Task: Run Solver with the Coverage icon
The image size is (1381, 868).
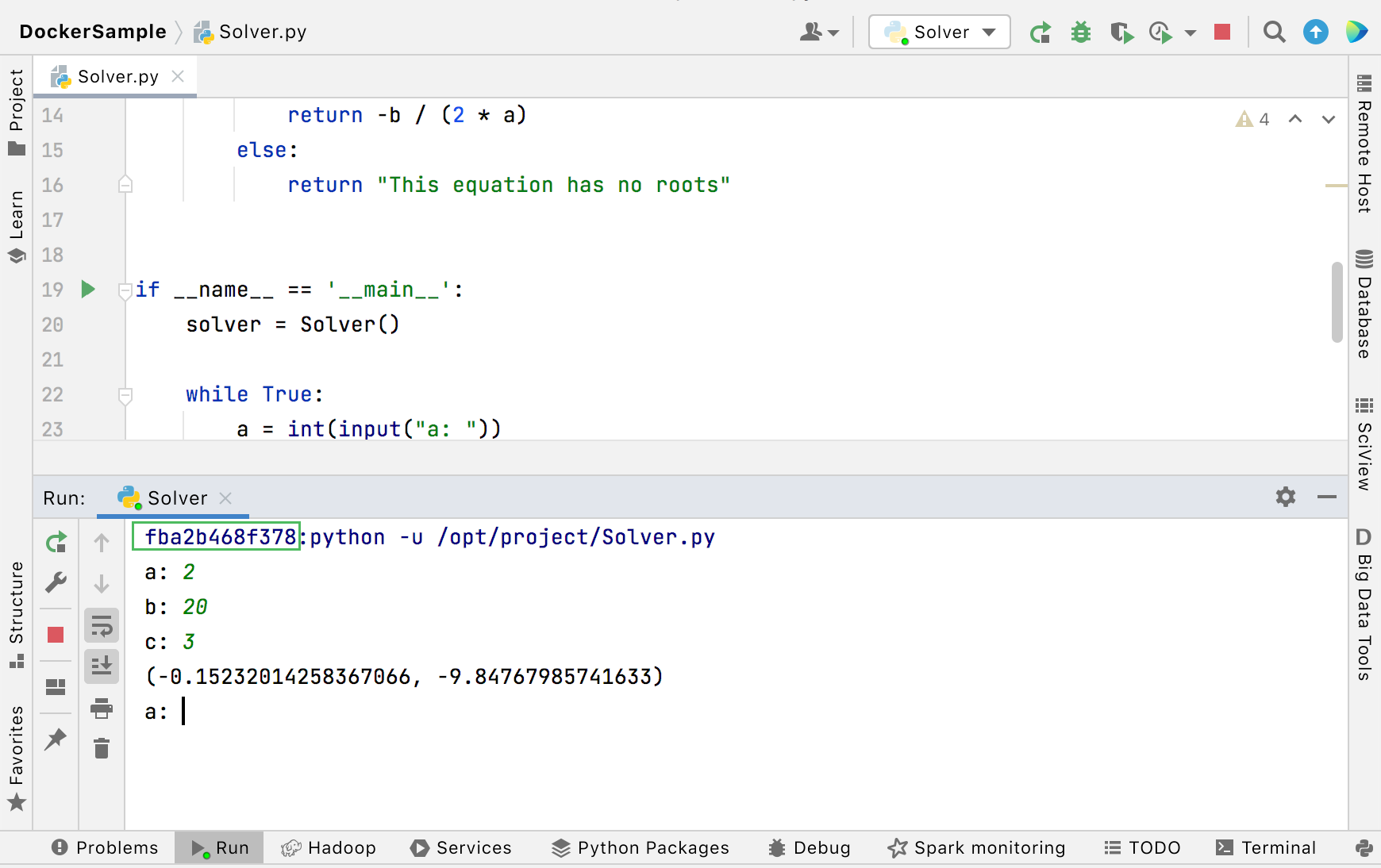Action: [x=1122, y=32]
